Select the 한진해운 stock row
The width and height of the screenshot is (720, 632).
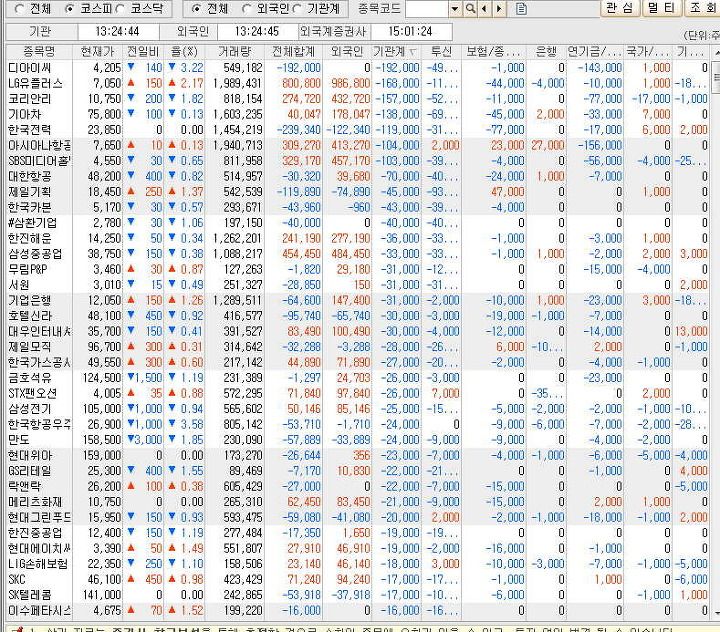(x=358, y=238)
